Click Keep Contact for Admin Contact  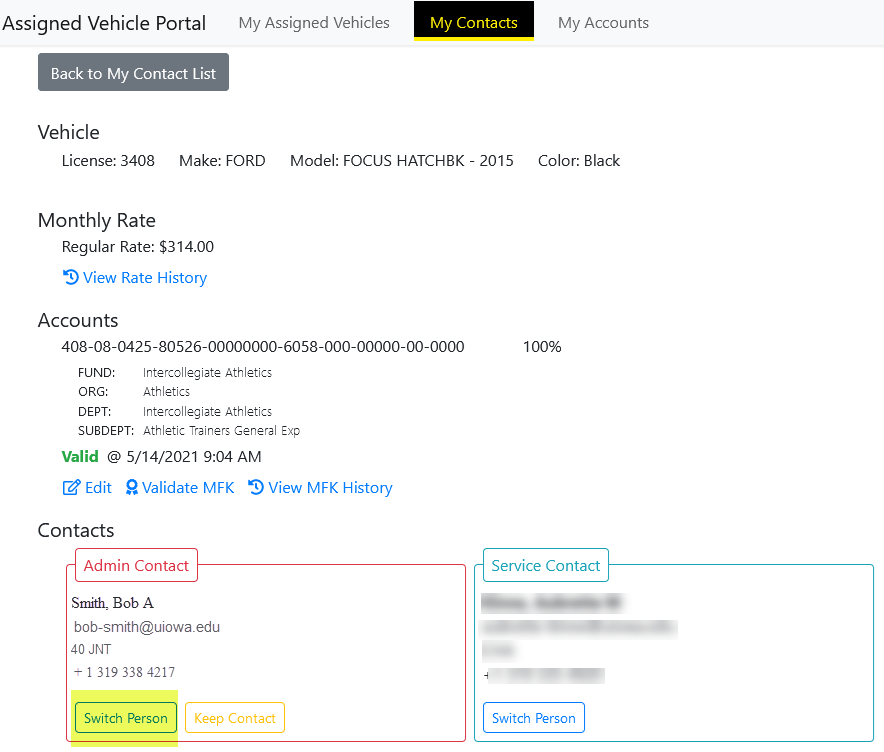pos(235,718)
